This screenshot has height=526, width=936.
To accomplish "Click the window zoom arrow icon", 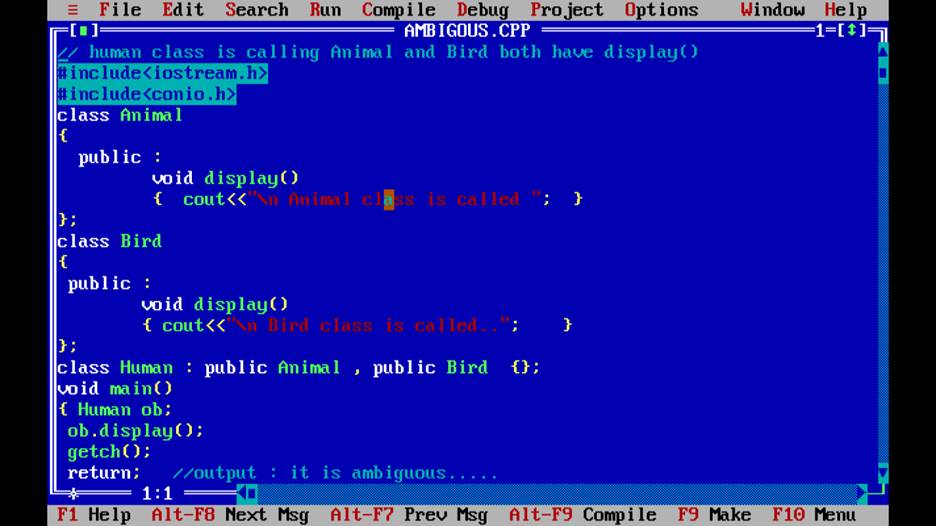I will (x=852, y=30).
